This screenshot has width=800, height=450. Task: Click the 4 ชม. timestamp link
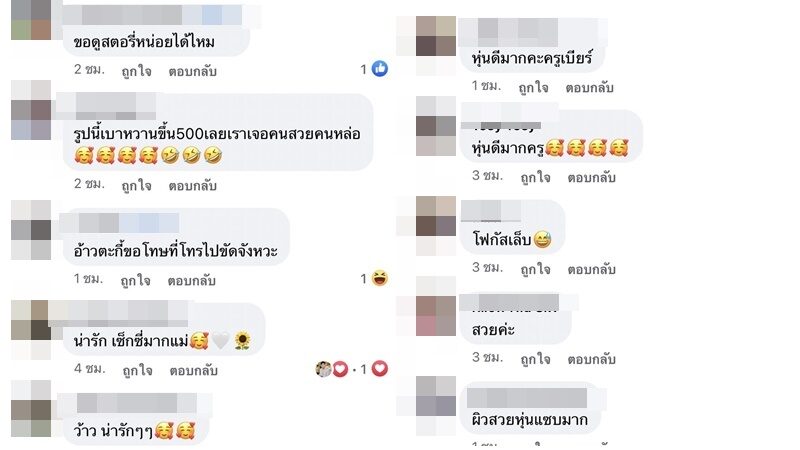[89, 368]
